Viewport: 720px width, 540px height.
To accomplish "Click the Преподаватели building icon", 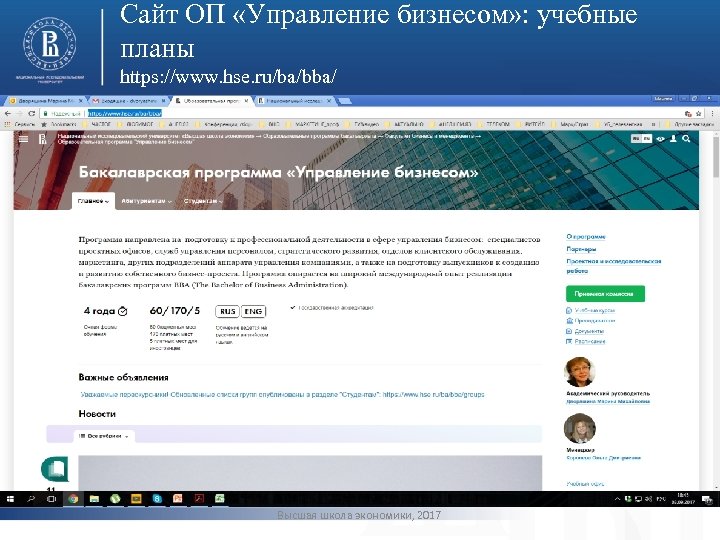I will tap(569, 321).
